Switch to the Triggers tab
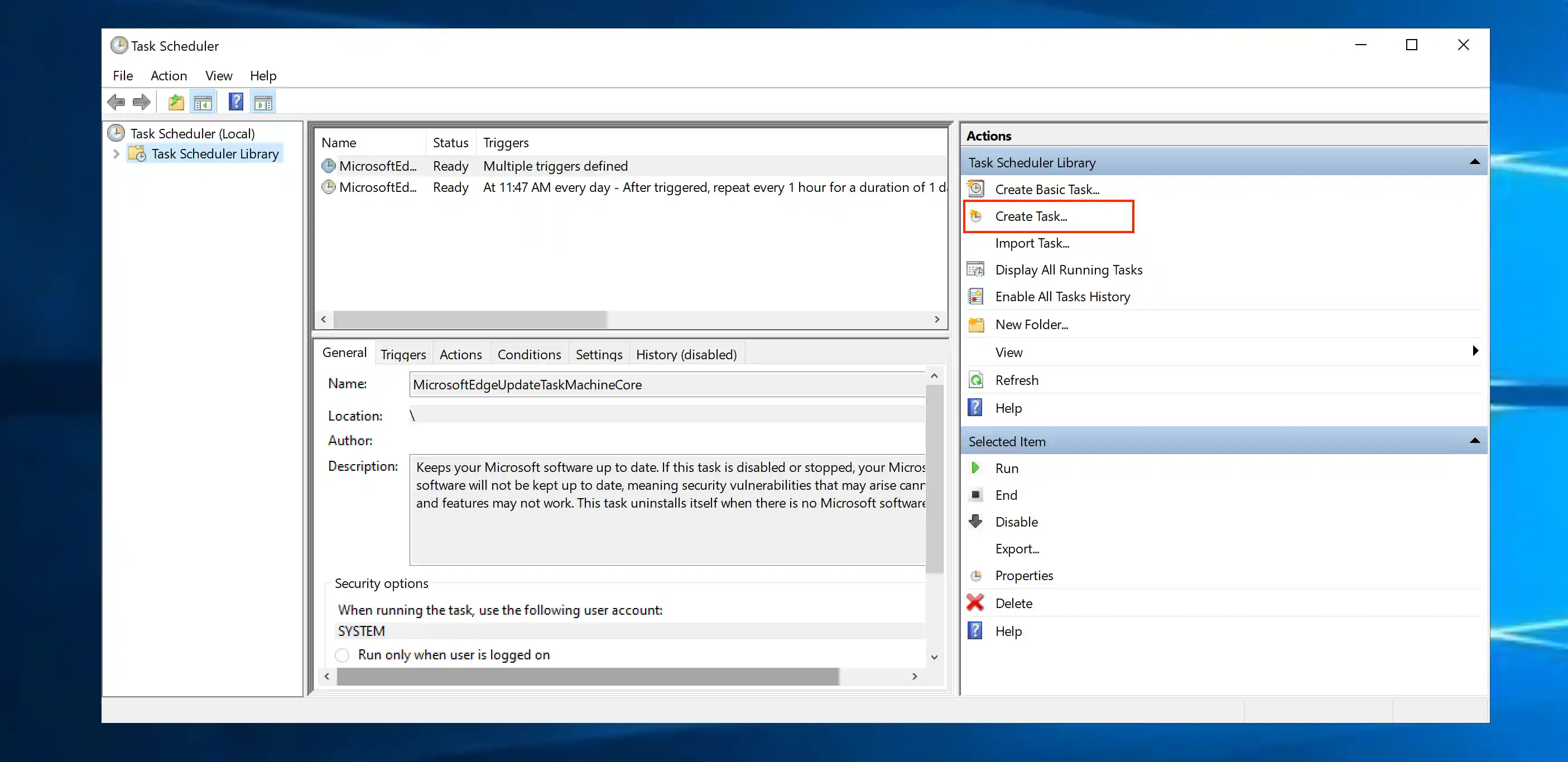The image size is (1568, 762). 403,354
